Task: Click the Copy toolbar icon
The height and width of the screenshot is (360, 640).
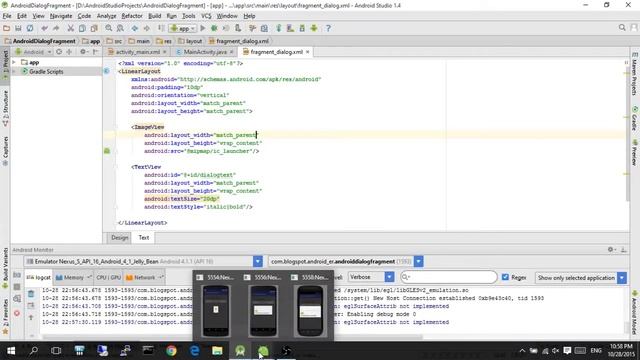Action: pyautogui.click(x=82, y=28)
